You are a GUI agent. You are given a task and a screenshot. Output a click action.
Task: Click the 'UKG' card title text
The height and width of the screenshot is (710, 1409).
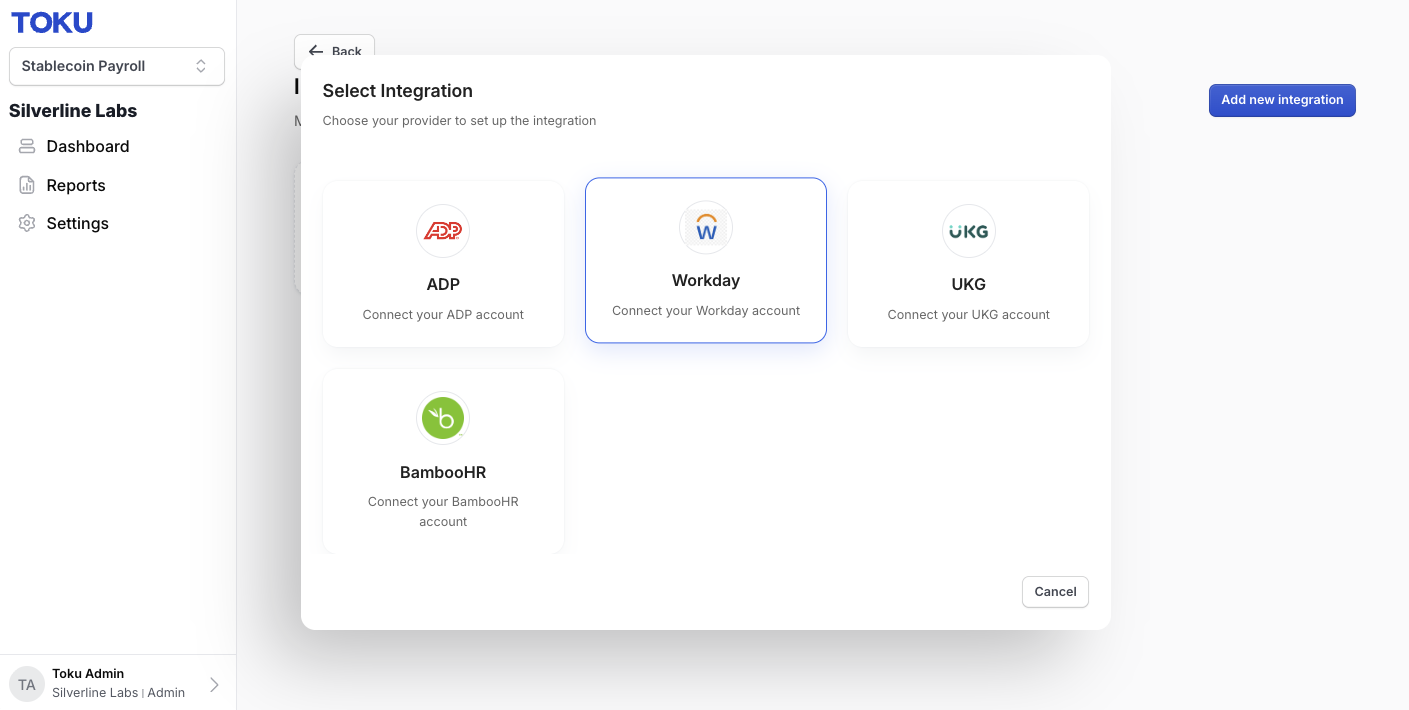pos(969,285)
